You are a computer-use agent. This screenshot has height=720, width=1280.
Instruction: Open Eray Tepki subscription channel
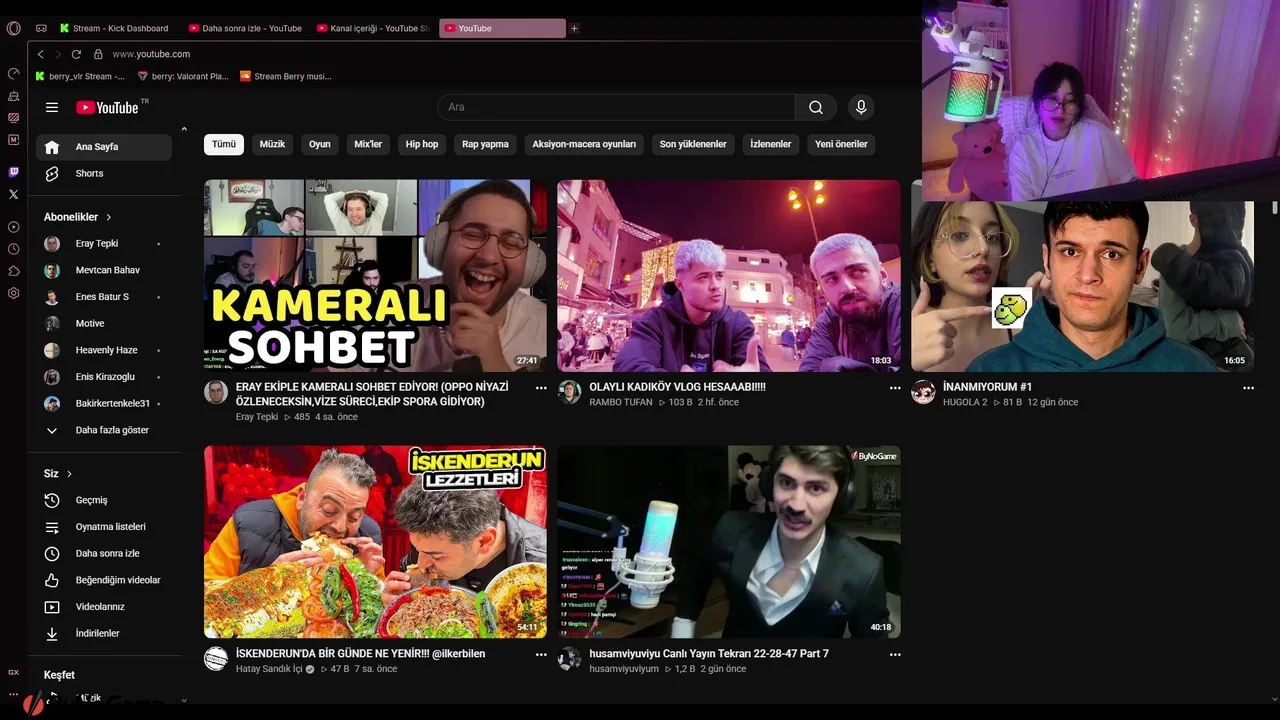(x=104, y=244)
